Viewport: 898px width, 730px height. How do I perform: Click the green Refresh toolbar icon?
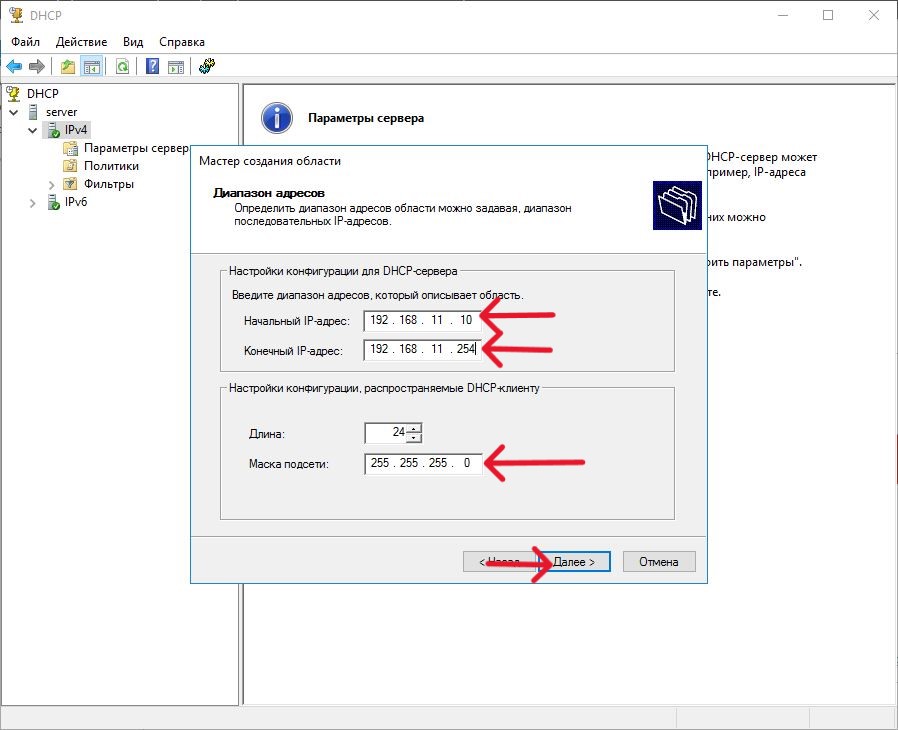point(122,67)
